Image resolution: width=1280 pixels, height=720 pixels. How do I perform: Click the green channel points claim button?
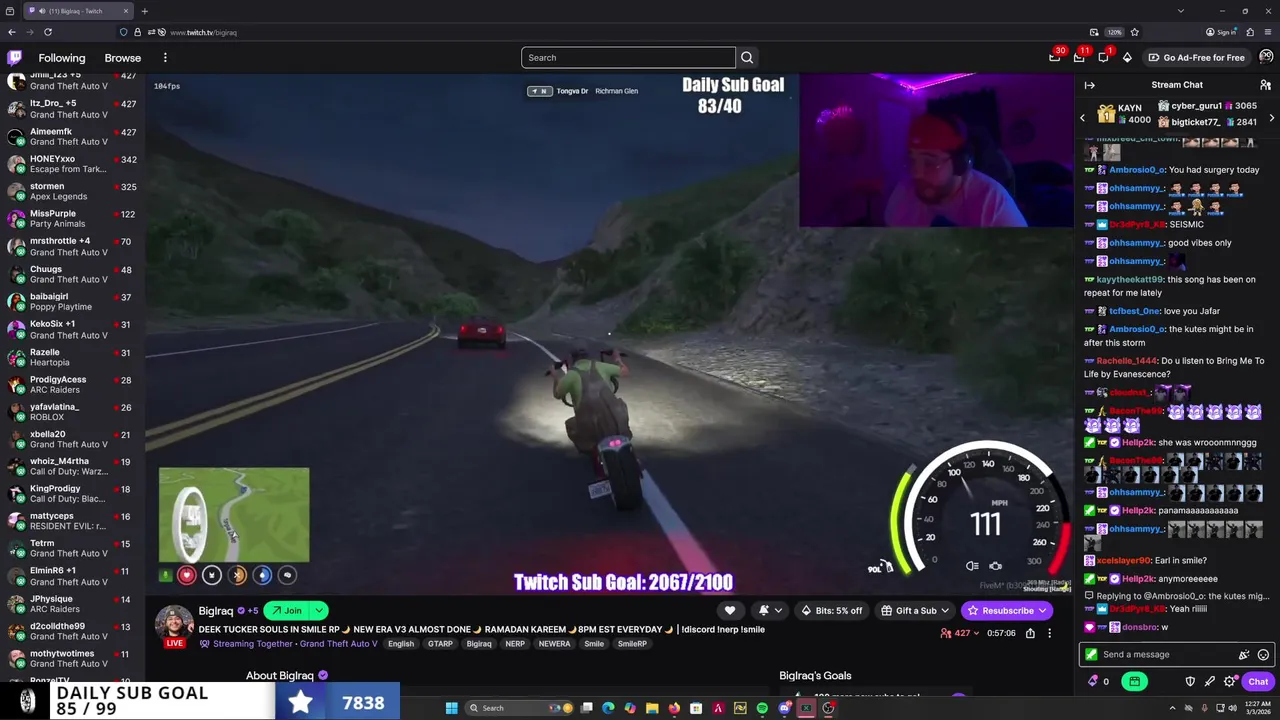[x=1134, y=682]
